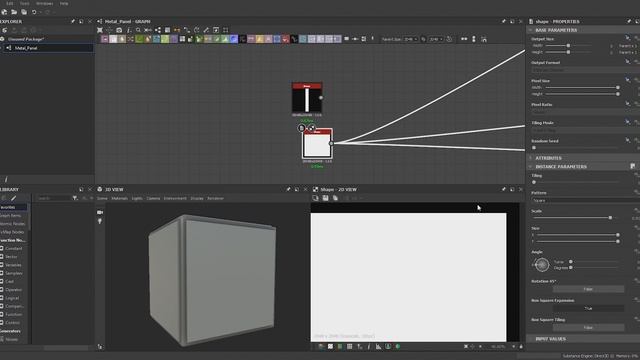
Task: Click the Library search field
Action: [x=53, y=198]
